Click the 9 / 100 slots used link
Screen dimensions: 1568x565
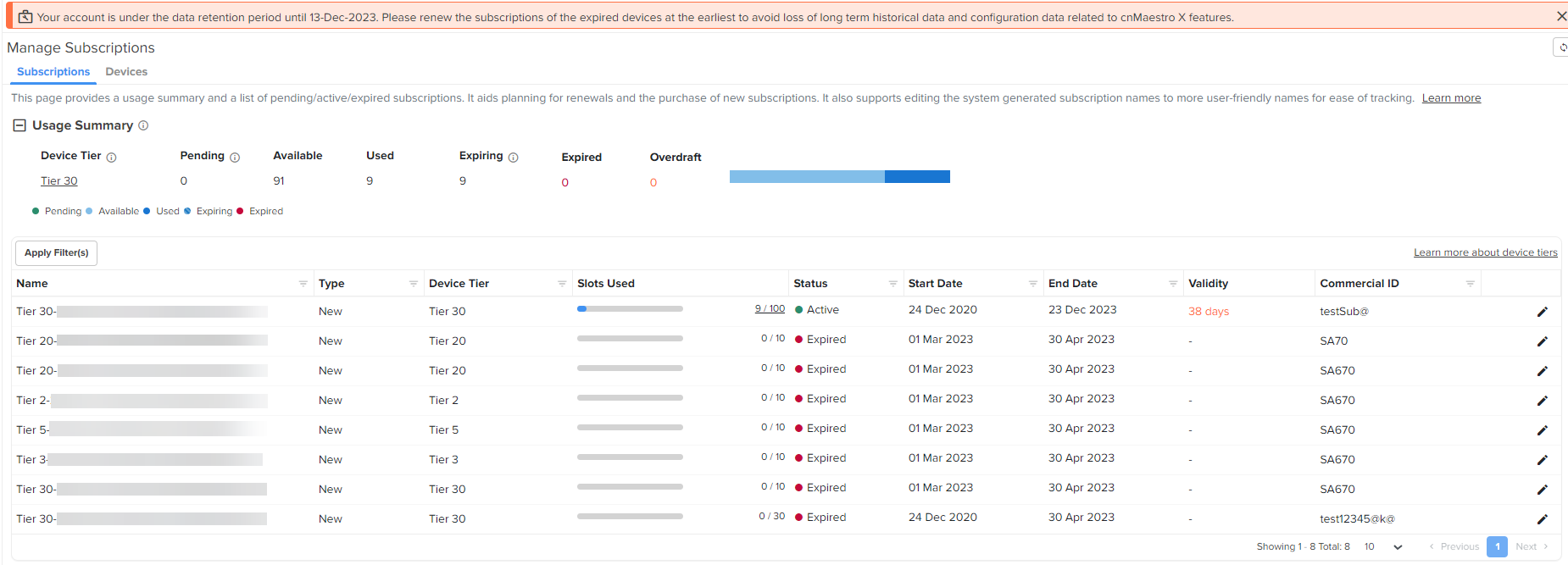coord(770,309)
